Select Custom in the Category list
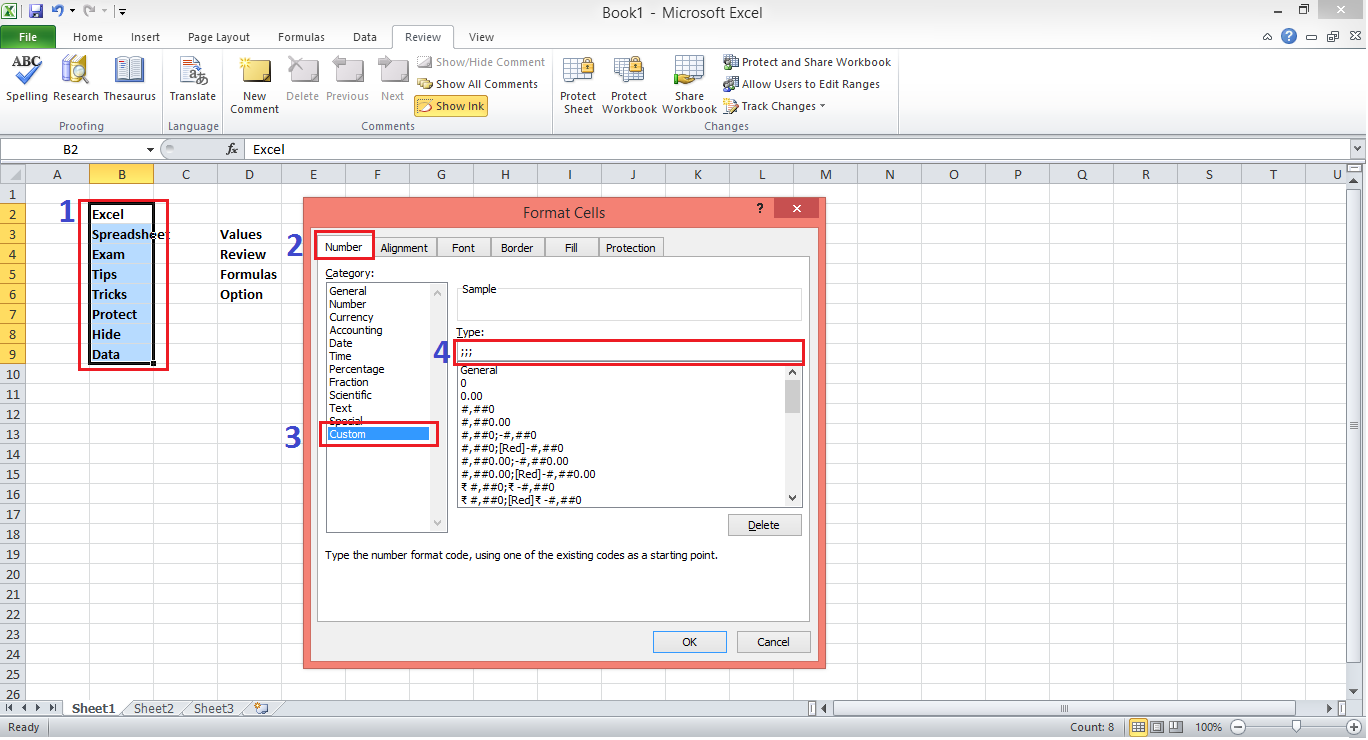The width and height of the screenshot is (1368, 740). tap(377, 433)
